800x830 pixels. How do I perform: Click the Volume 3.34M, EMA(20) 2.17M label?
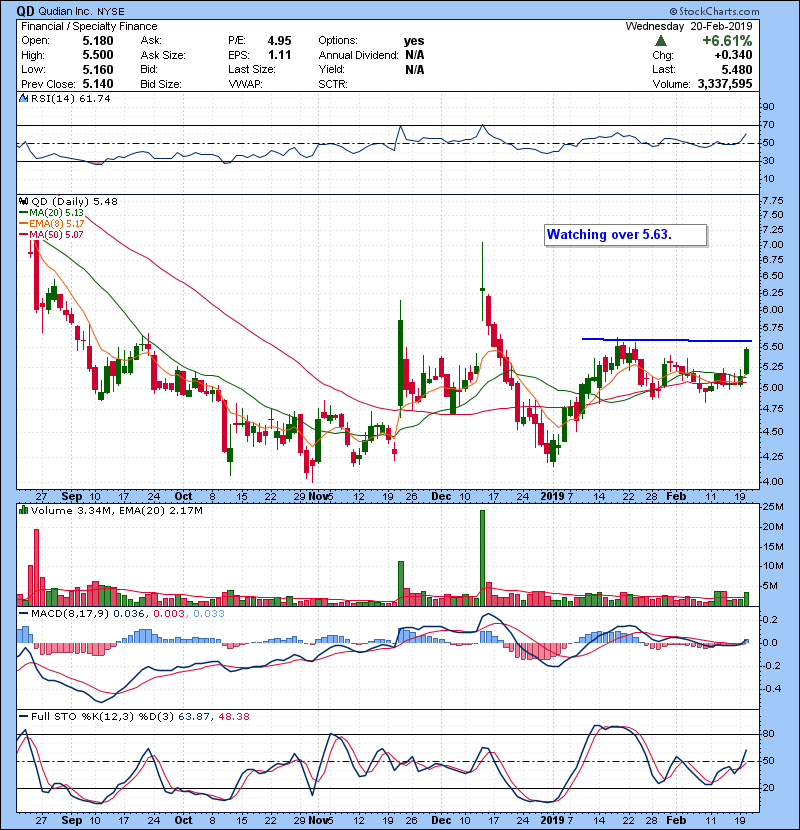coord(116,511)
